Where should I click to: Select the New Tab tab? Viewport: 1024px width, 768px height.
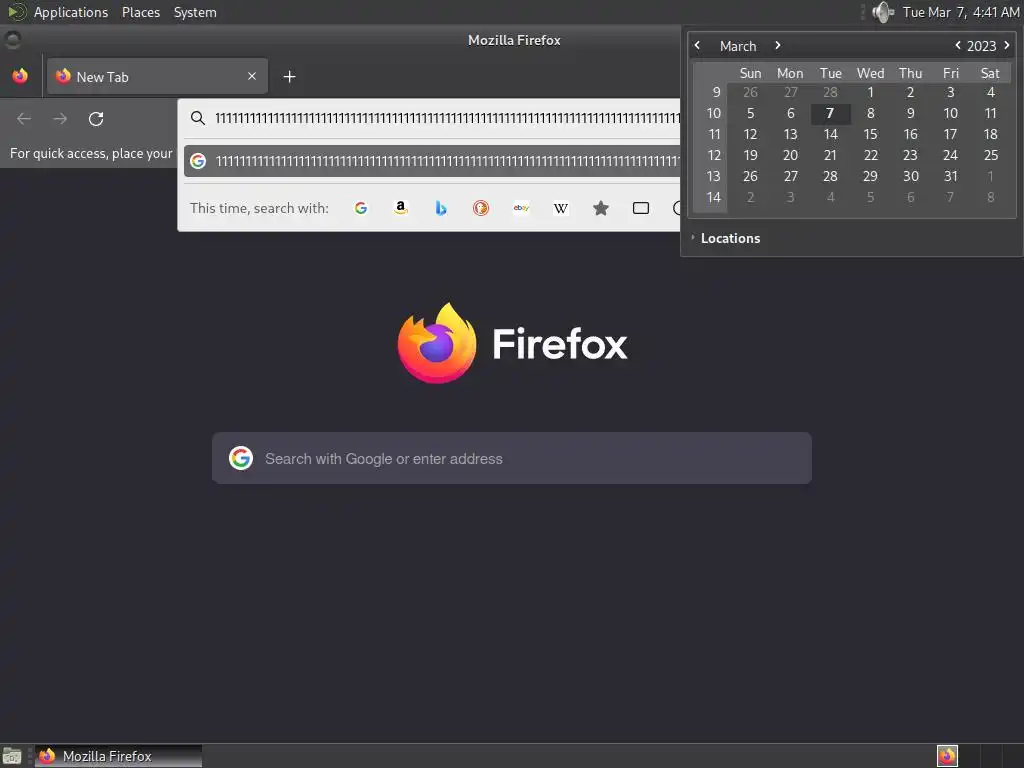pos(157,76)
